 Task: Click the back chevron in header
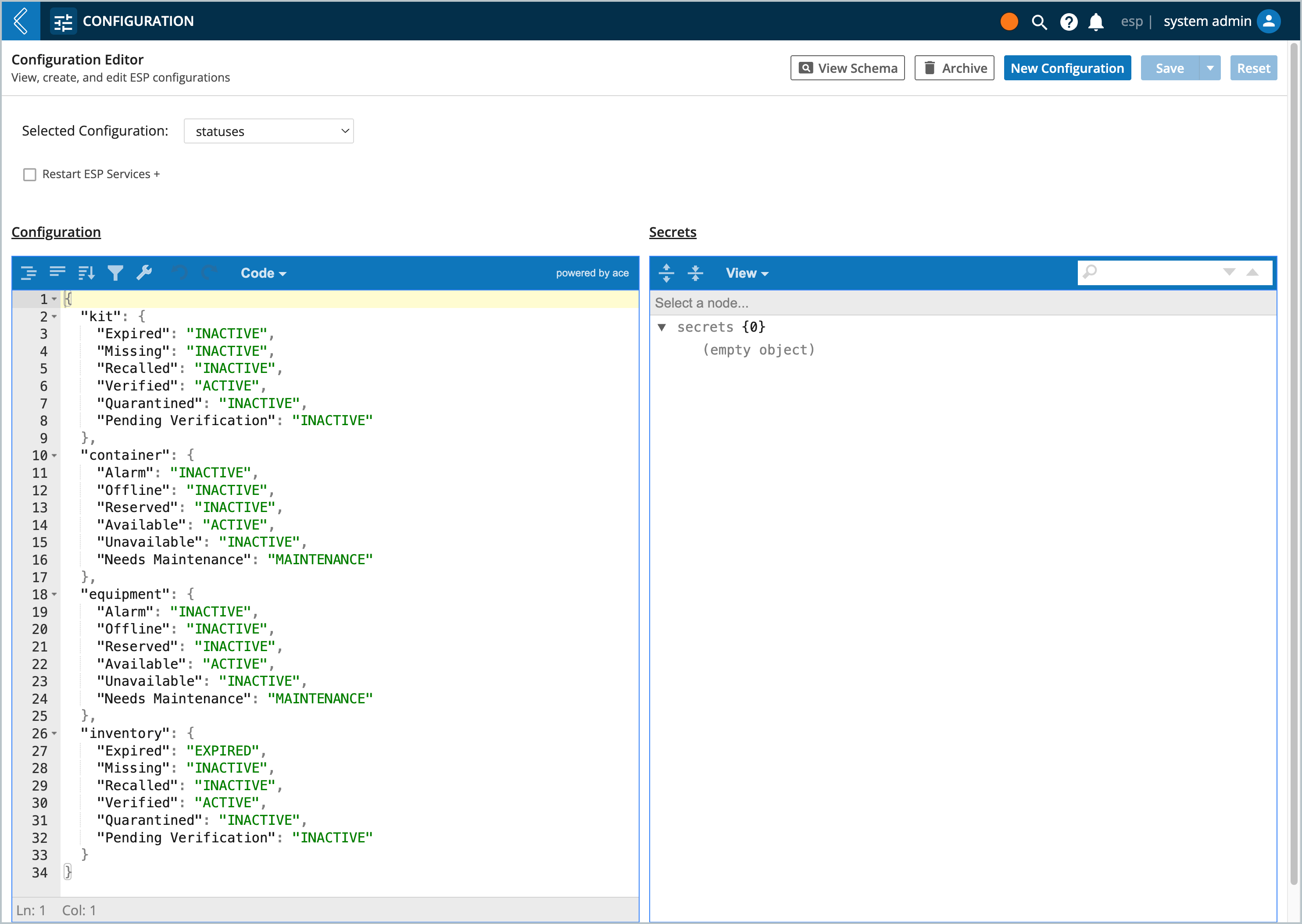pyautogui.click(x=21, y=21)
